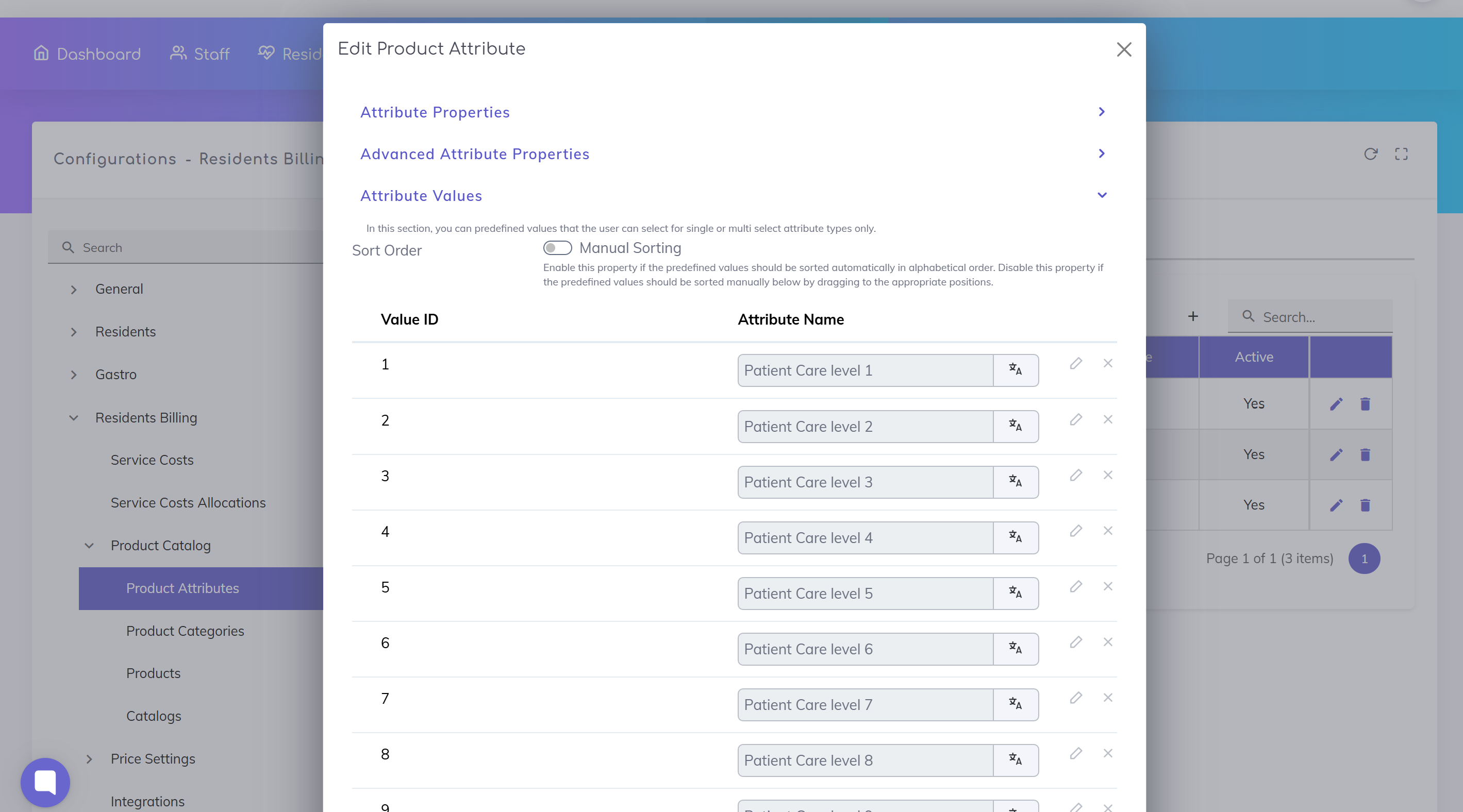Screen dimensions: 1463x812
Task: Expand Advanced Attribute Properties section
Action: click(x=733, y=154)
